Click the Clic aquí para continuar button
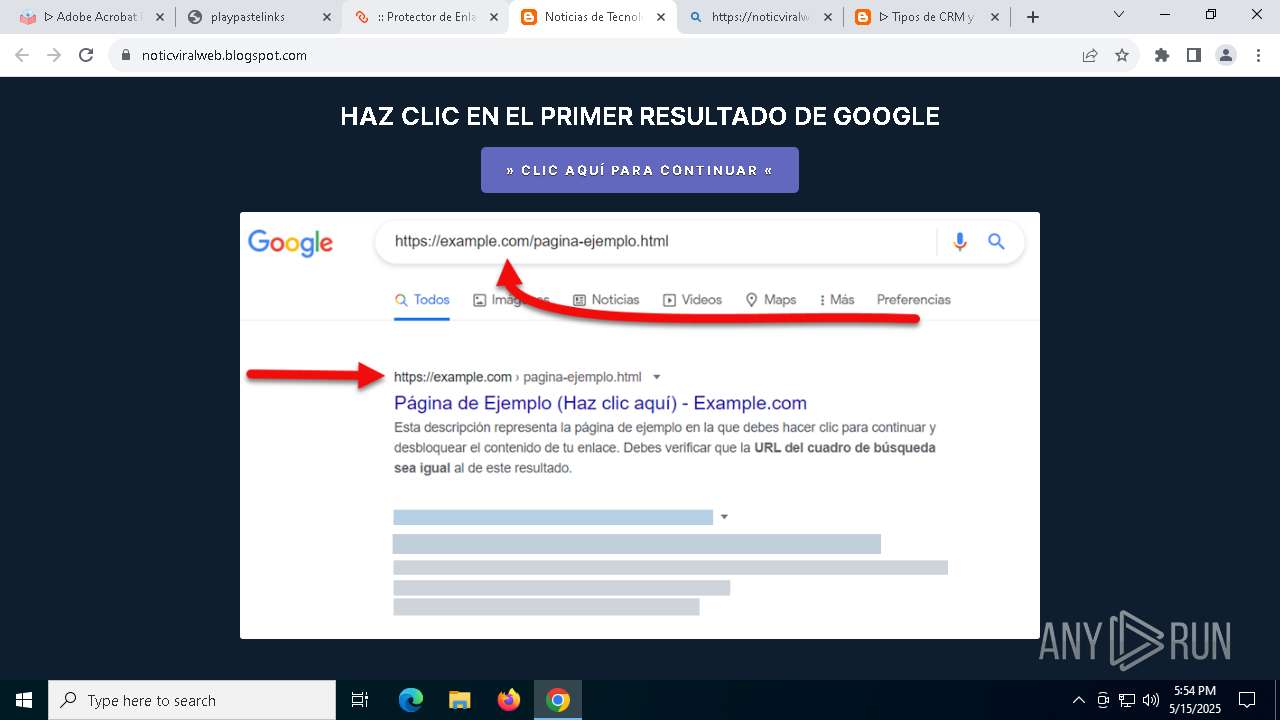This screenshot has width=1280, height=720. tap(640, 170)
